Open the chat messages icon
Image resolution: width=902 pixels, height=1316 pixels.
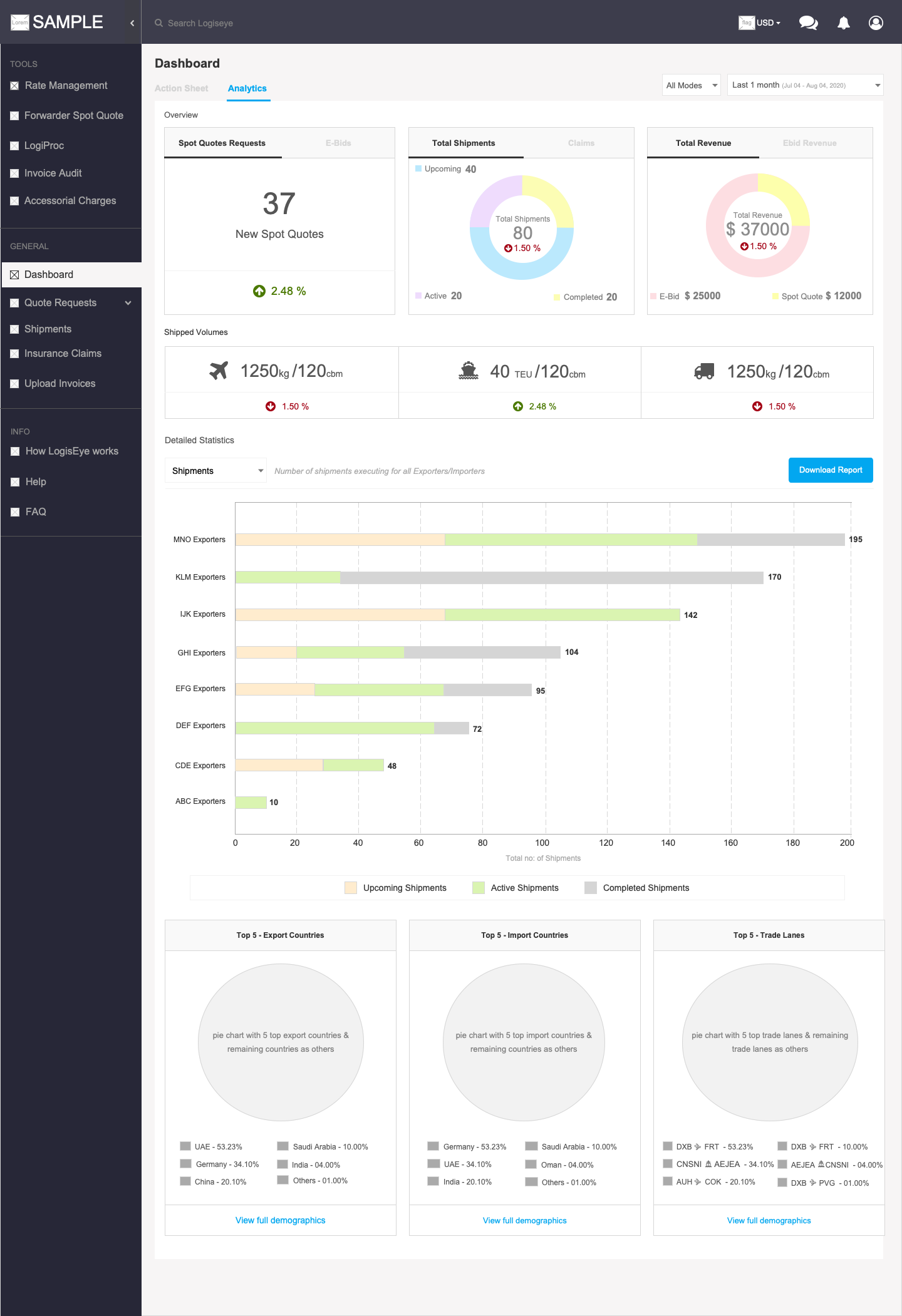(808, 23)
